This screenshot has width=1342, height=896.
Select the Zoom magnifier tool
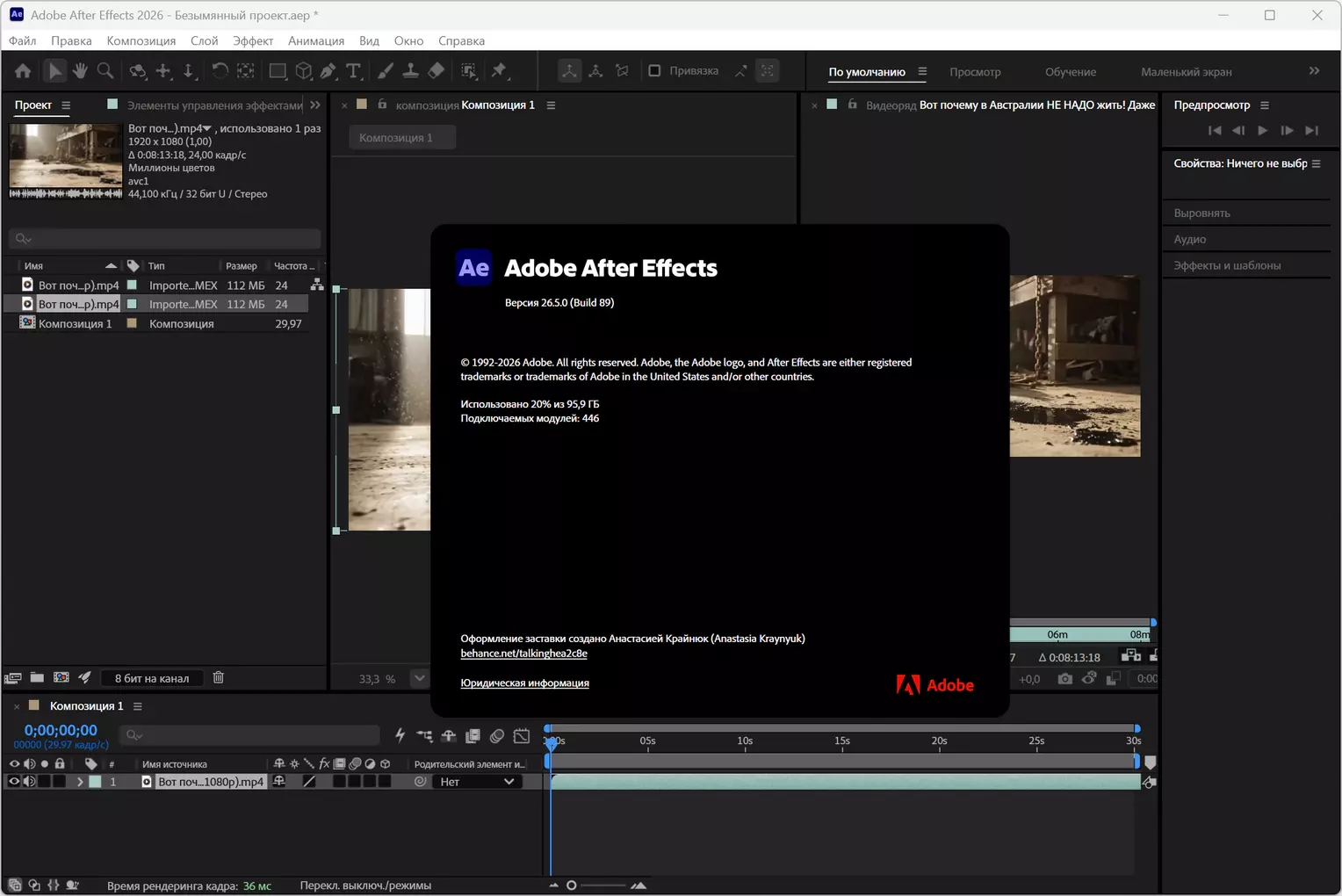tap(105, 71)
